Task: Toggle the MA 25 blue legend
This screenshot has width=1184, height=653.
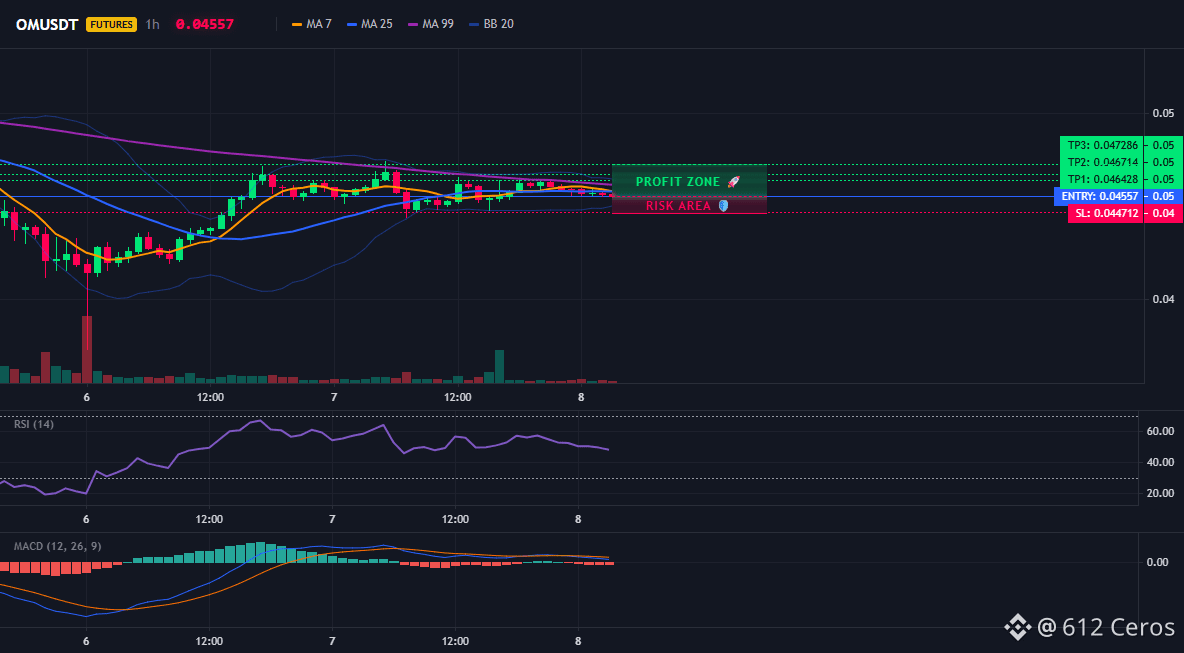Action: (x=369, y=24)
